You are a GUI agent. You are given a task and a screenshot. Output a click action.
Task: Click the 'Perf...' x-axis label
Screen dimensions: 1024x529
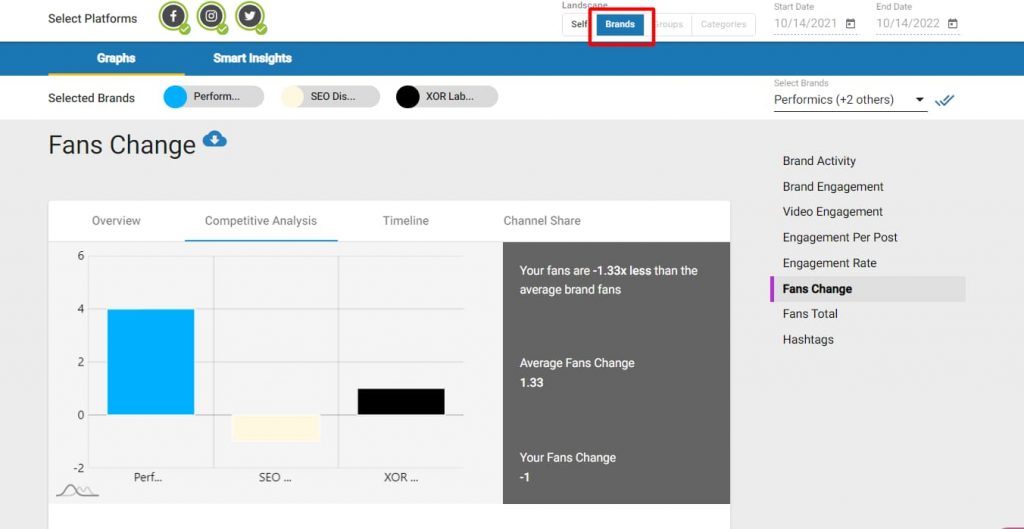148,477
